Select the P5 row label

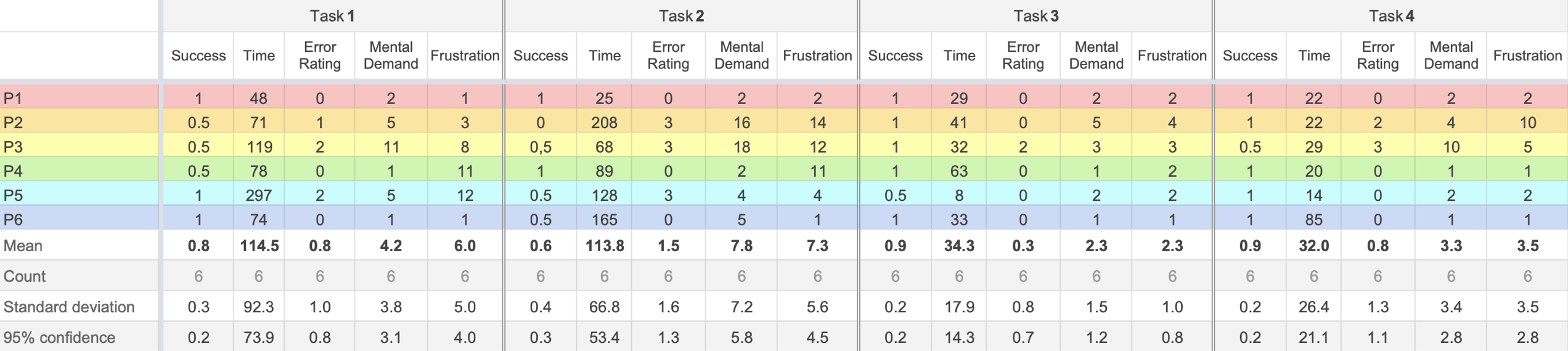pyautogui.click(x=14, y=195)
